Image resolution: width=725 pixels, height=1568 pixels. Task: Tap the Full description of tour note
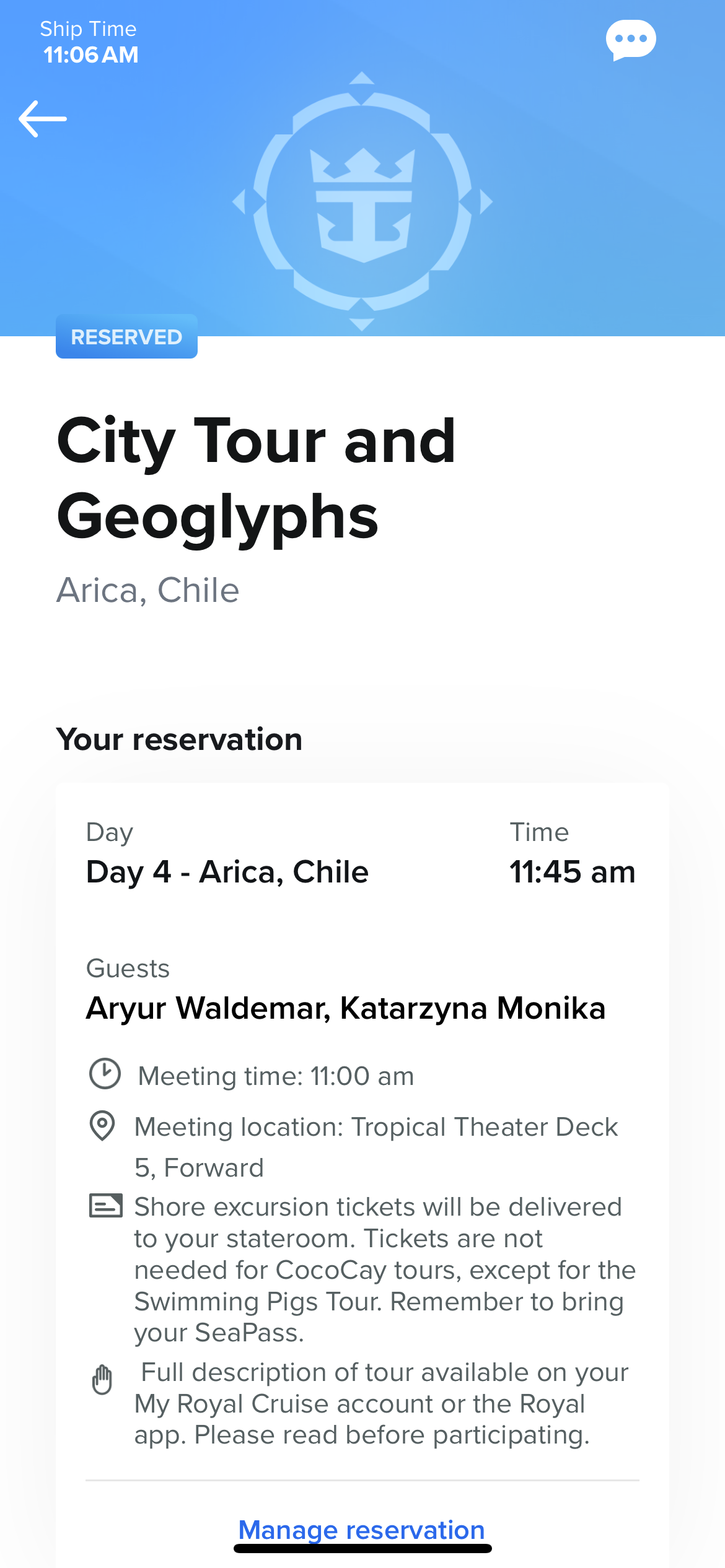pyautogui.click(x=381, y=1404)
